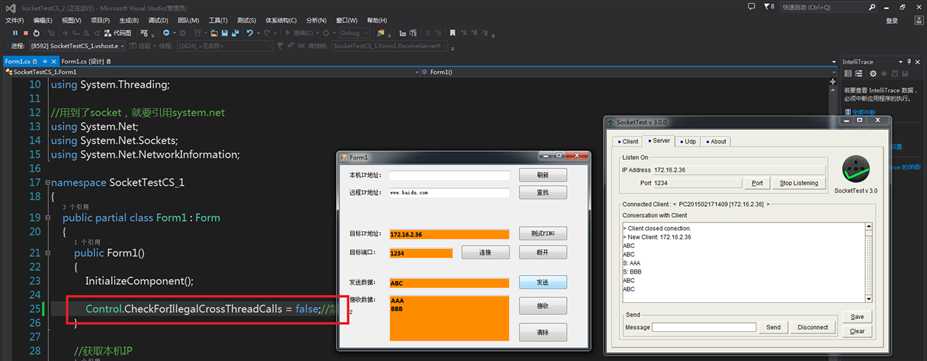Pause debugging with the pause icon

click(16, 33)
